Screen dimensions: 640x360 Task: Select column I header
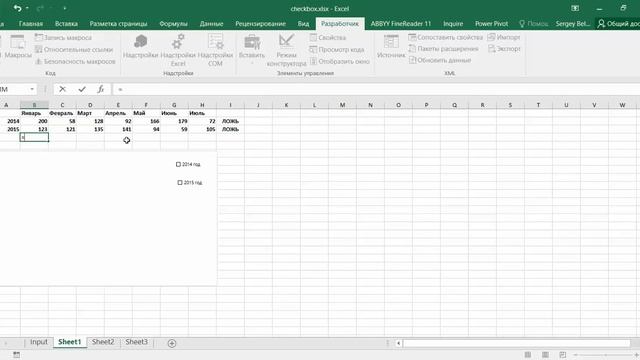click(230, 105)
